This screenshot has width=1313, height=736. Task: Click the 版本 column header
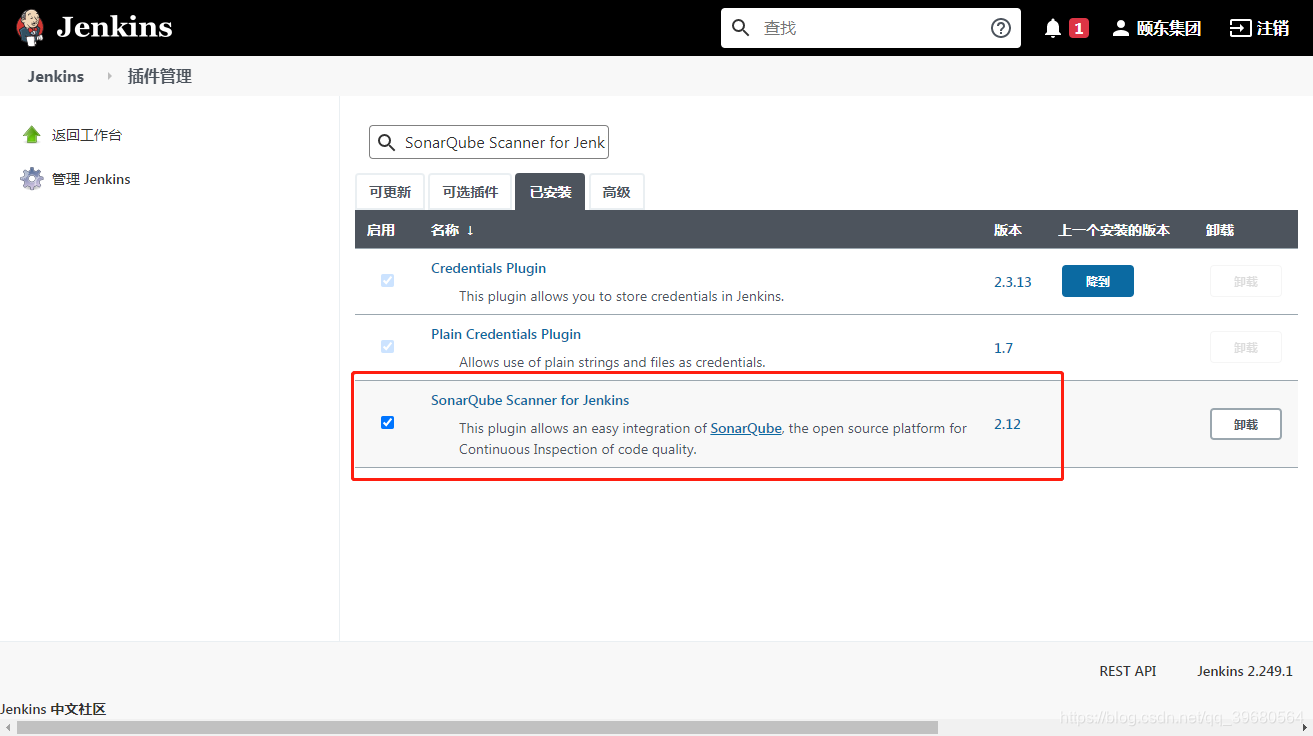point(1008,230)
